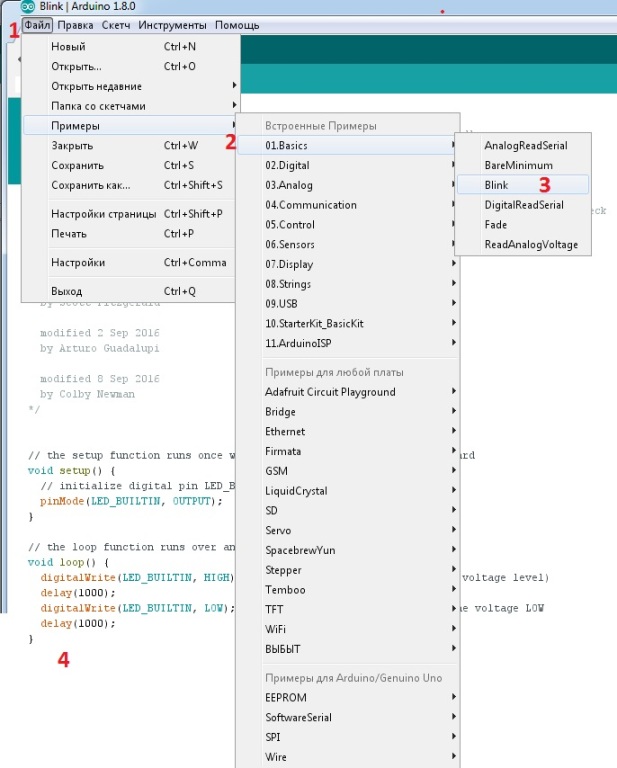The height and width of the screenshot is (768, 617).
Task: Click Сохранить как... in the file menu
Action: [90, 185]
